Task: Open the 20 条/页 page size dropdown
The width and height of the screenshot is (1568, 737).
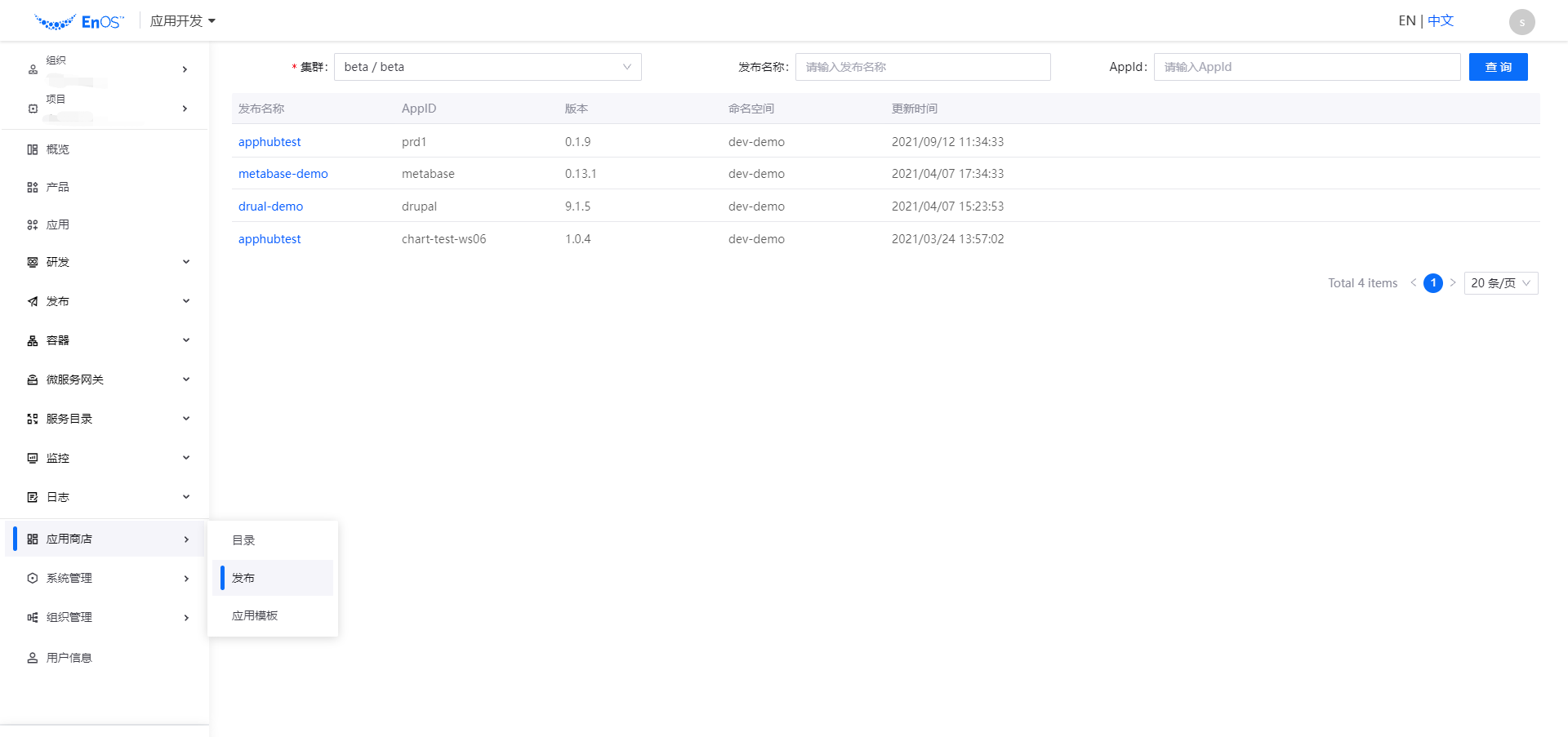Action: click(x=1500, y=282)
